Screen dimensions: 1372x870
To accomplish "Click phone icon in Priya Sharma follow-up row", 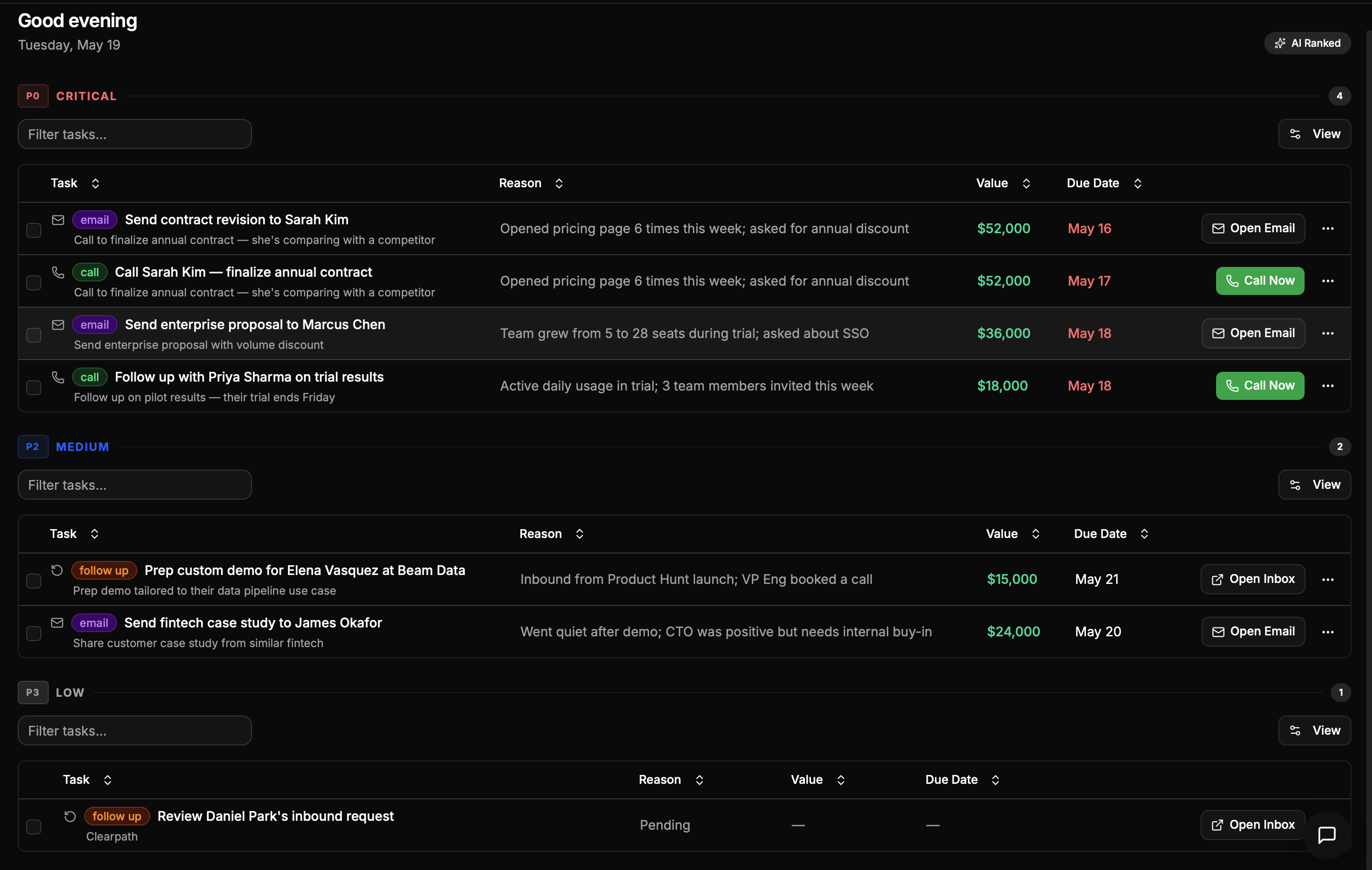I will pyautogui.click(x=58, y=377).
